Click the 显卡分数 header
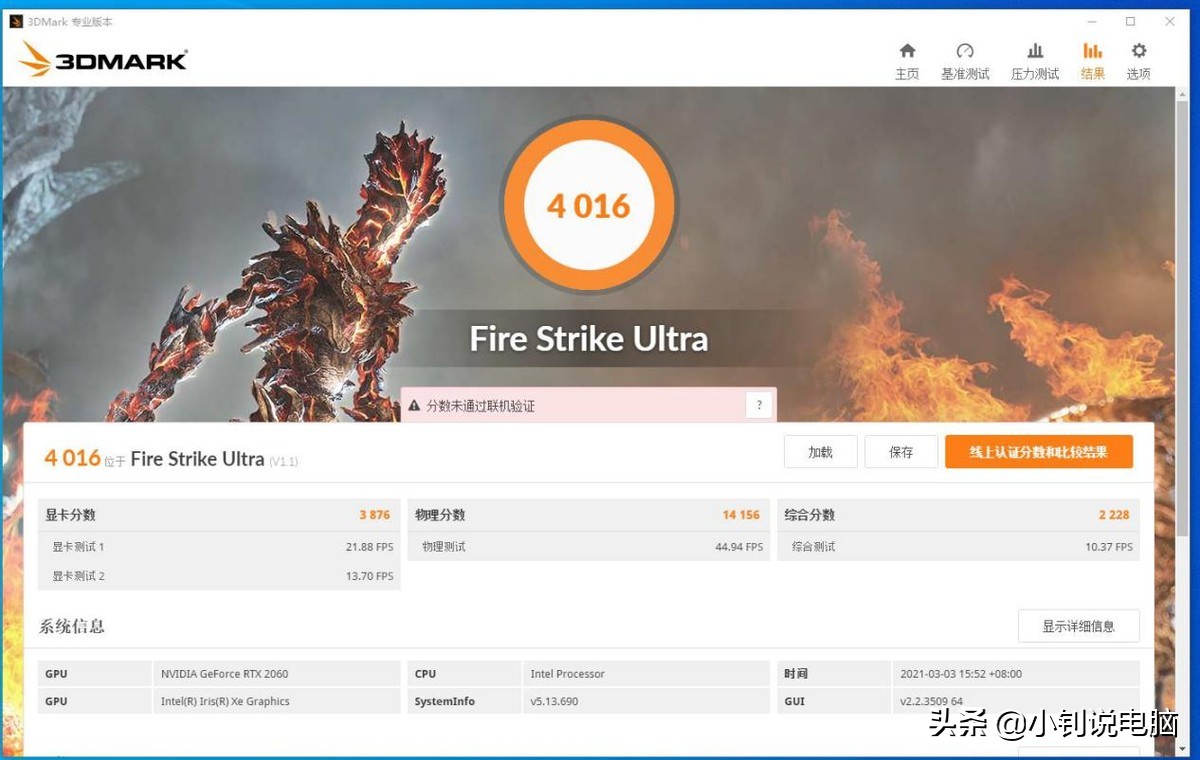1200x760 pixels. click(70, 515)
